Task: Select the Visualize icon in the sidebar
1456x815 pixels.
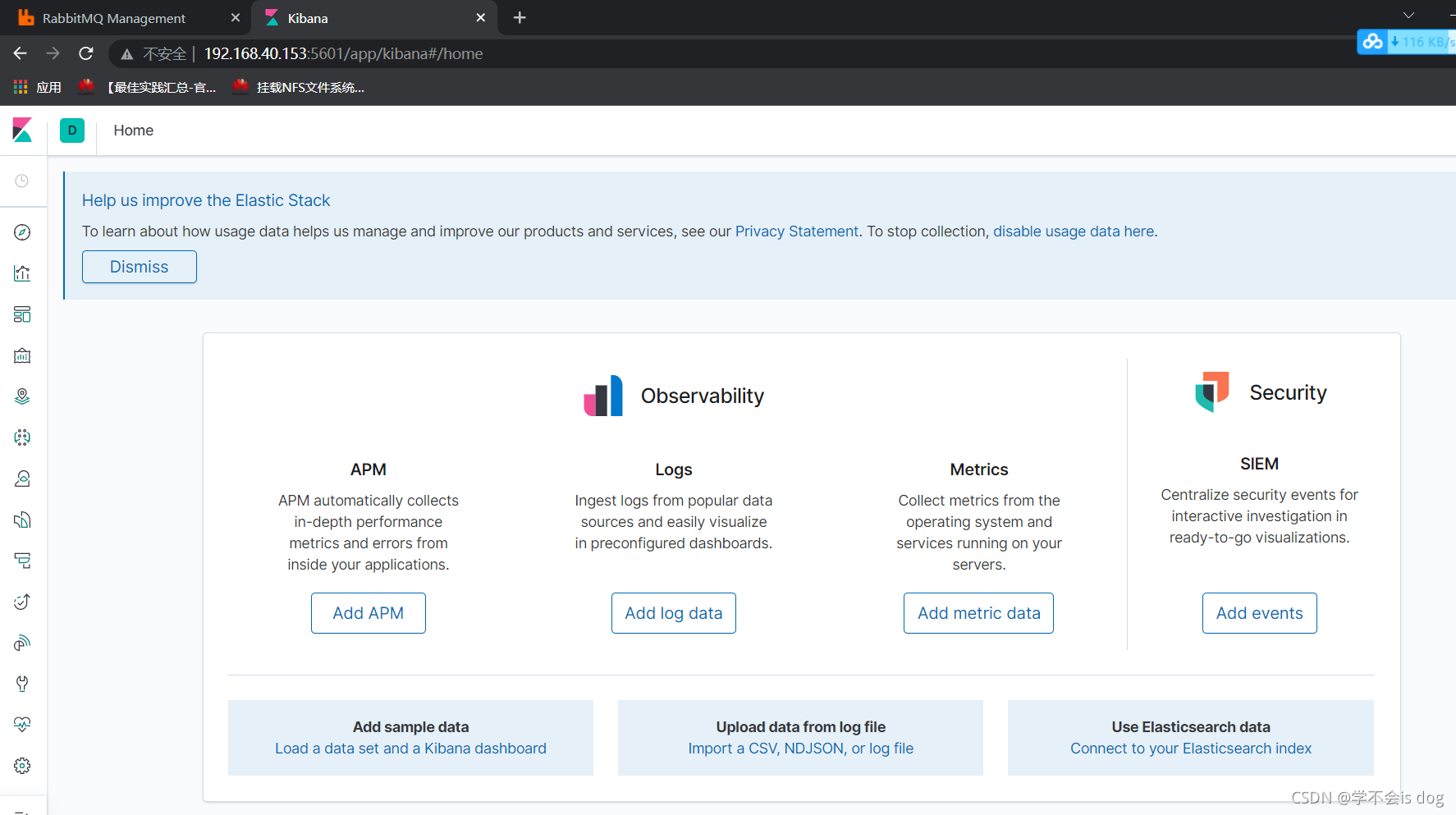Action: click(22, 272)
